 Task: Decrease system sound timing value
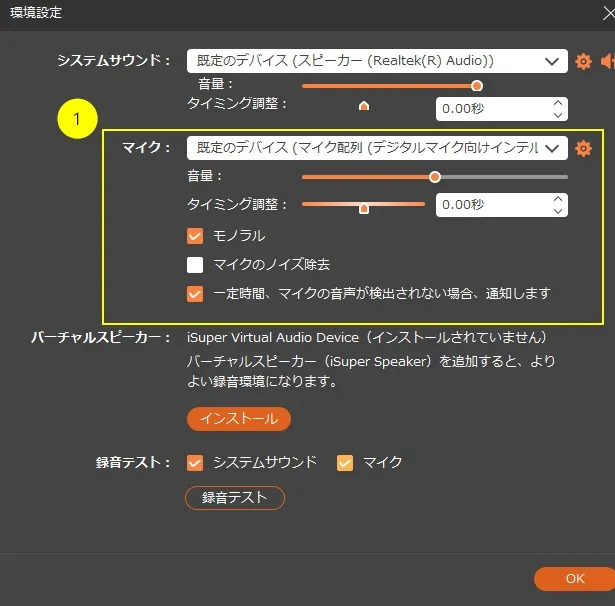[x=558, y=115]
